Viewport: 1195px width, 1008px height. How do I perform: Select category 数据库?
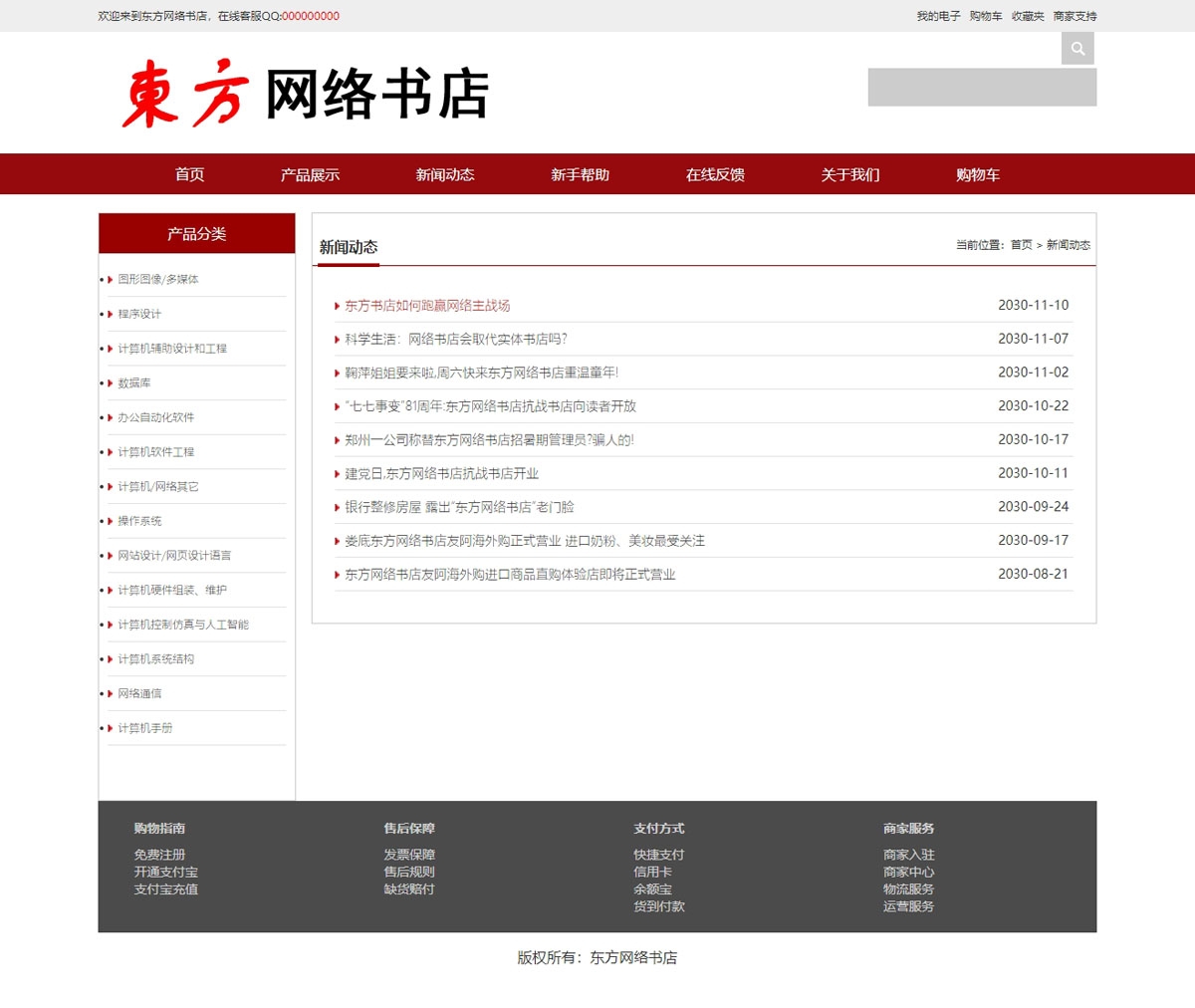tap(134, 382)
